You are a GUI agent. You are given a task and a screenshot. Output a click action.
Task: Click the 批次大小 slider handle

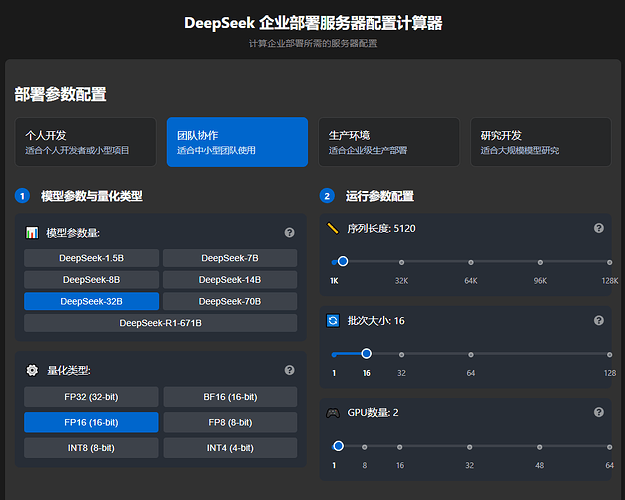point(366,354)
